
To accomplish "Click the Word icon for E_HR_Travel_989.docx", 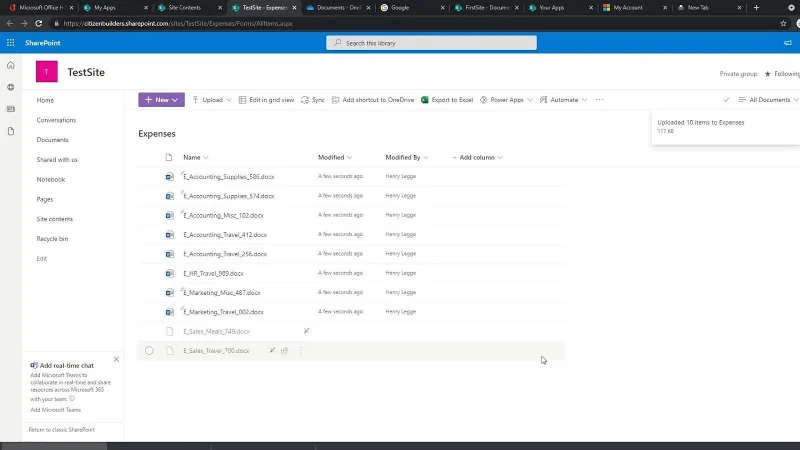I will (x=169, y=273).
